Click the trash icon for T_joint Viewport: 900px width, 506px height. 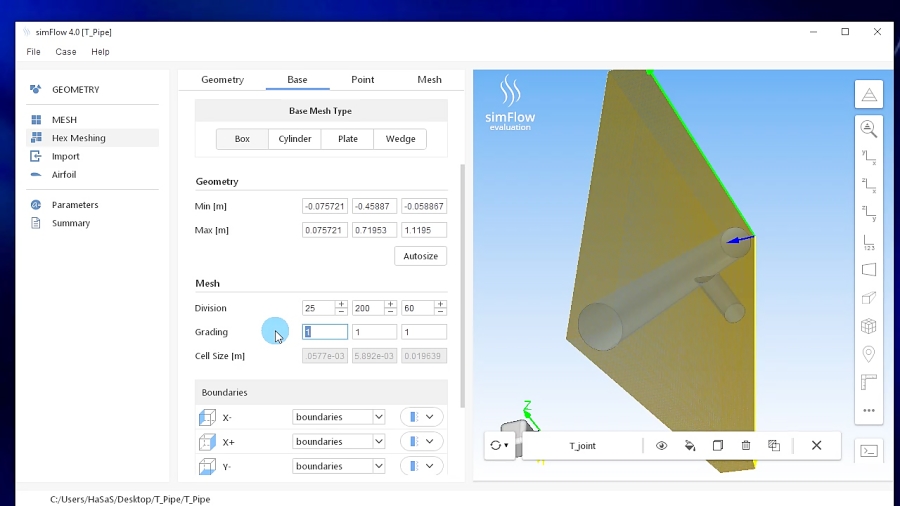pos(746,446)
